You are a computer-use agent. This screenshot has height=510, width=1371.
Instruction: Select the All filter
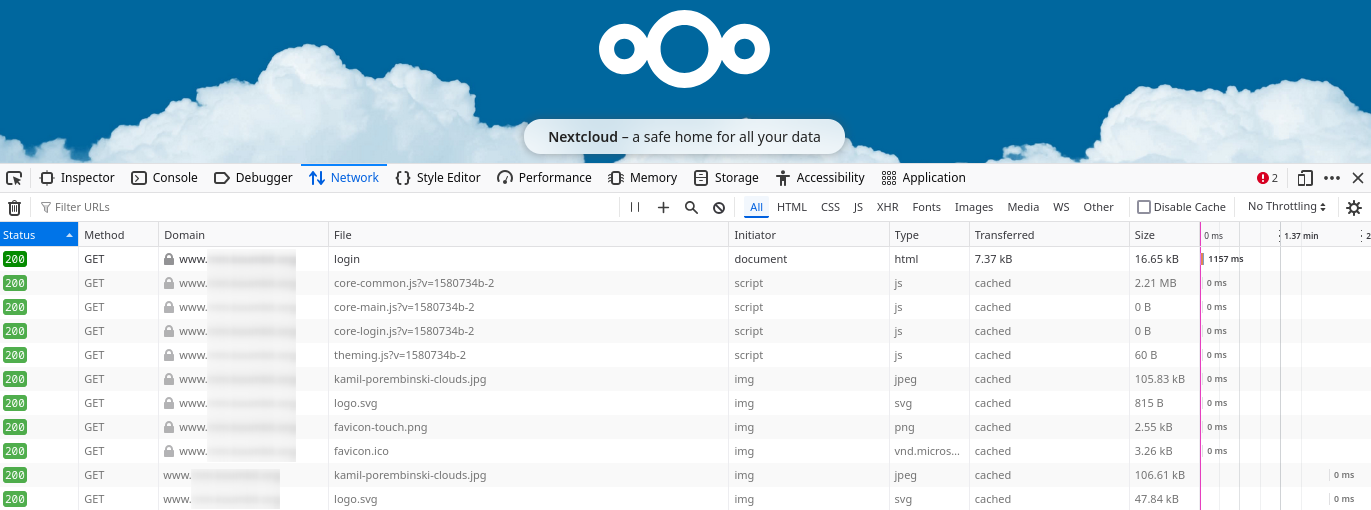[x=757, y=207]
